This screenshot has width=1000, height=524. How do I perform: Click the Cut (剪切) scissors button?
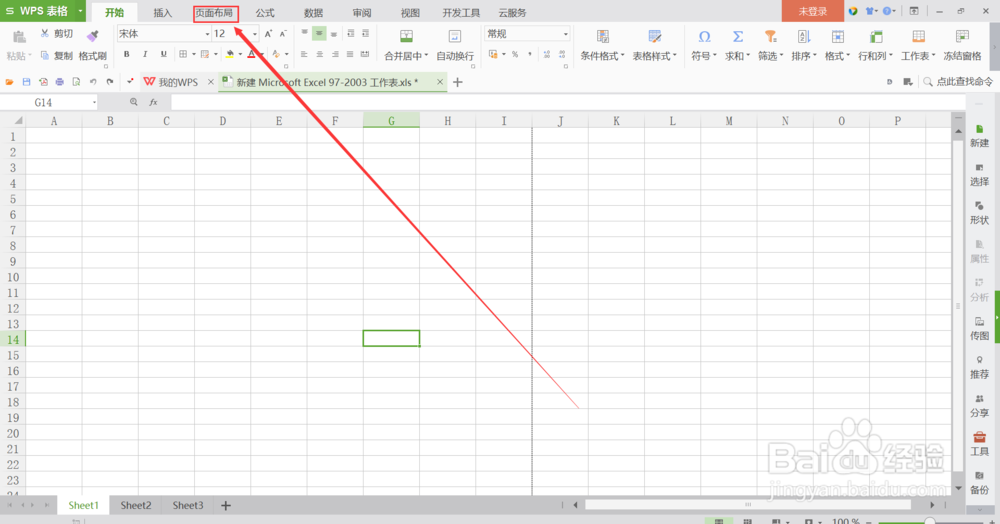coord(57,34)
